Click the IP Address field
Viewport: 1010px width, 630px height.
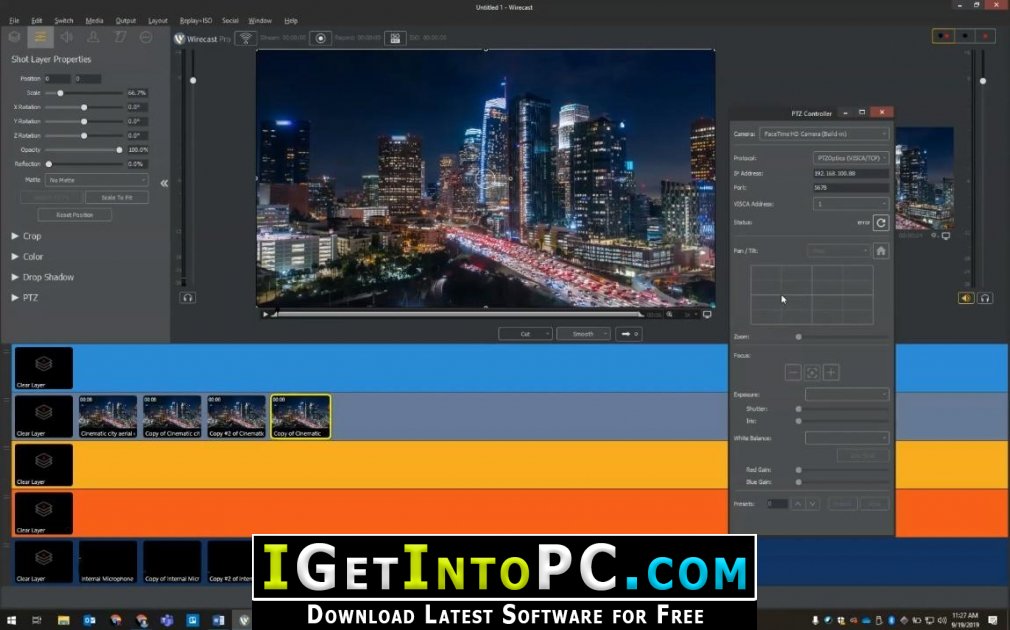click(x=851, y=174)
